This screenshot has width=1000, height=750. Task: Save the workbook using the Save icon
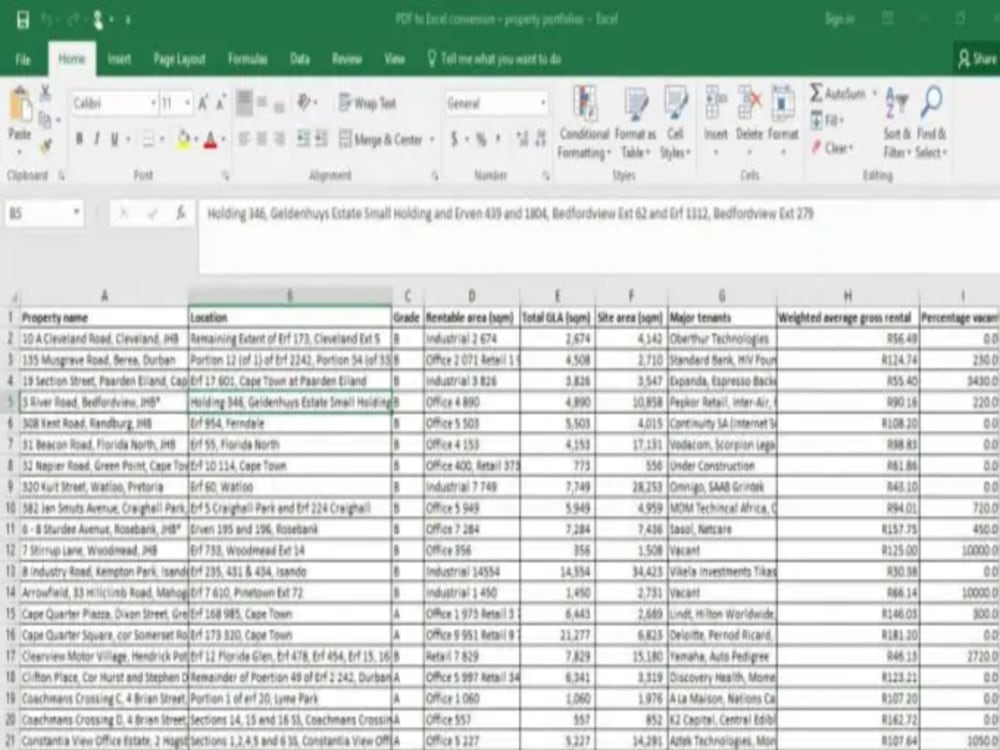click(23, 20)
